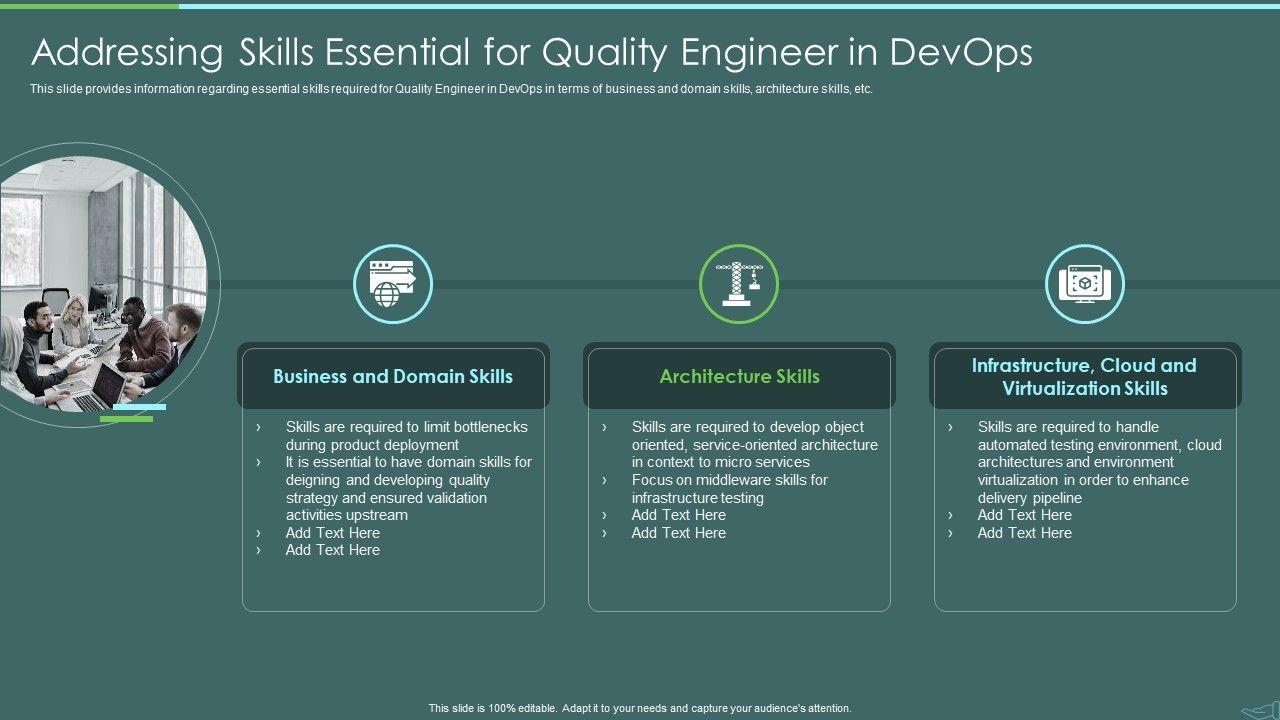Click bullet 'It is essential to have domain skills'
Viewport: 1280px width, 720px height.
408,489
